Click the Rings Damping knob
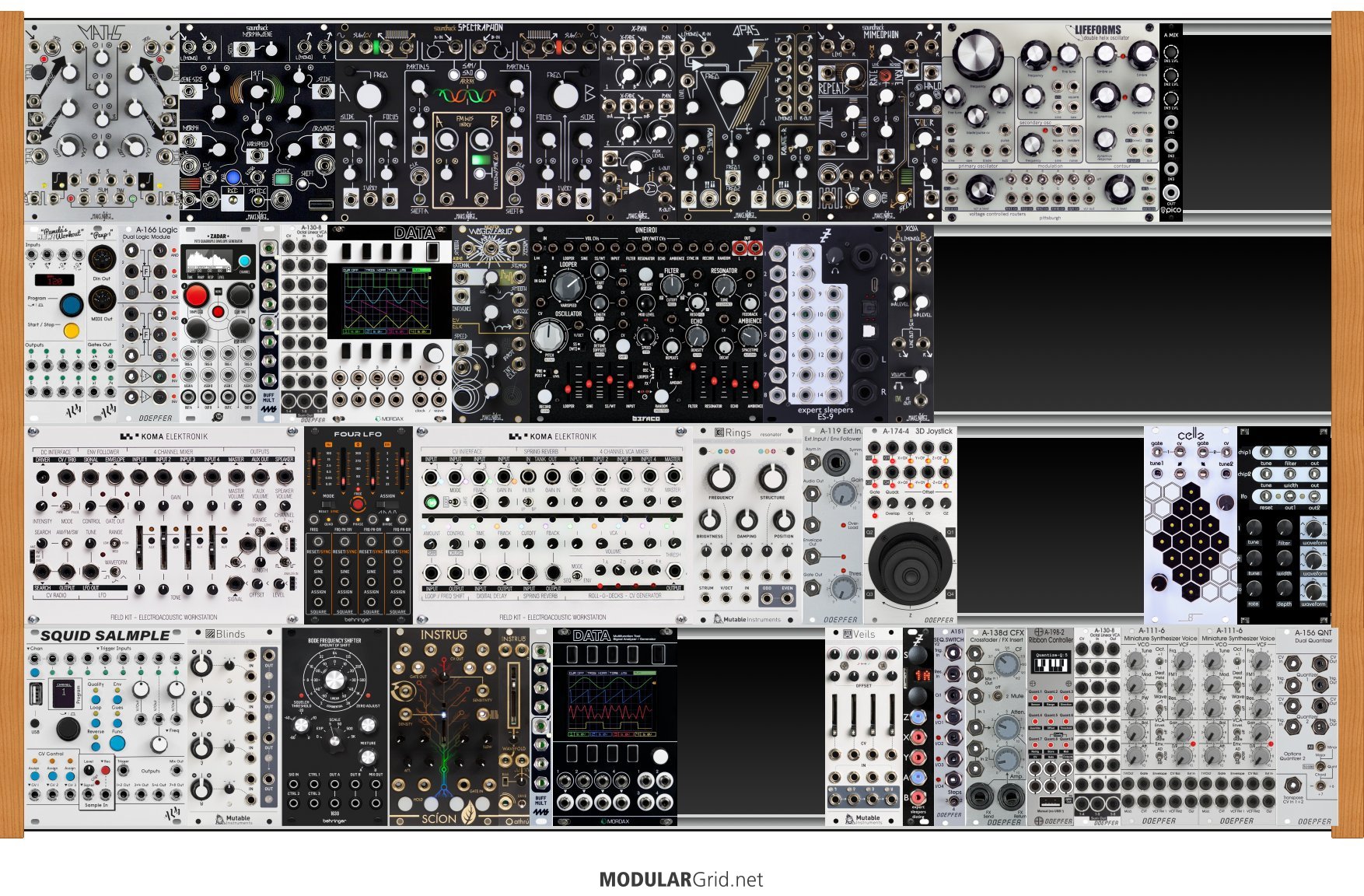 pyautogui.click(x=747, y=520)
